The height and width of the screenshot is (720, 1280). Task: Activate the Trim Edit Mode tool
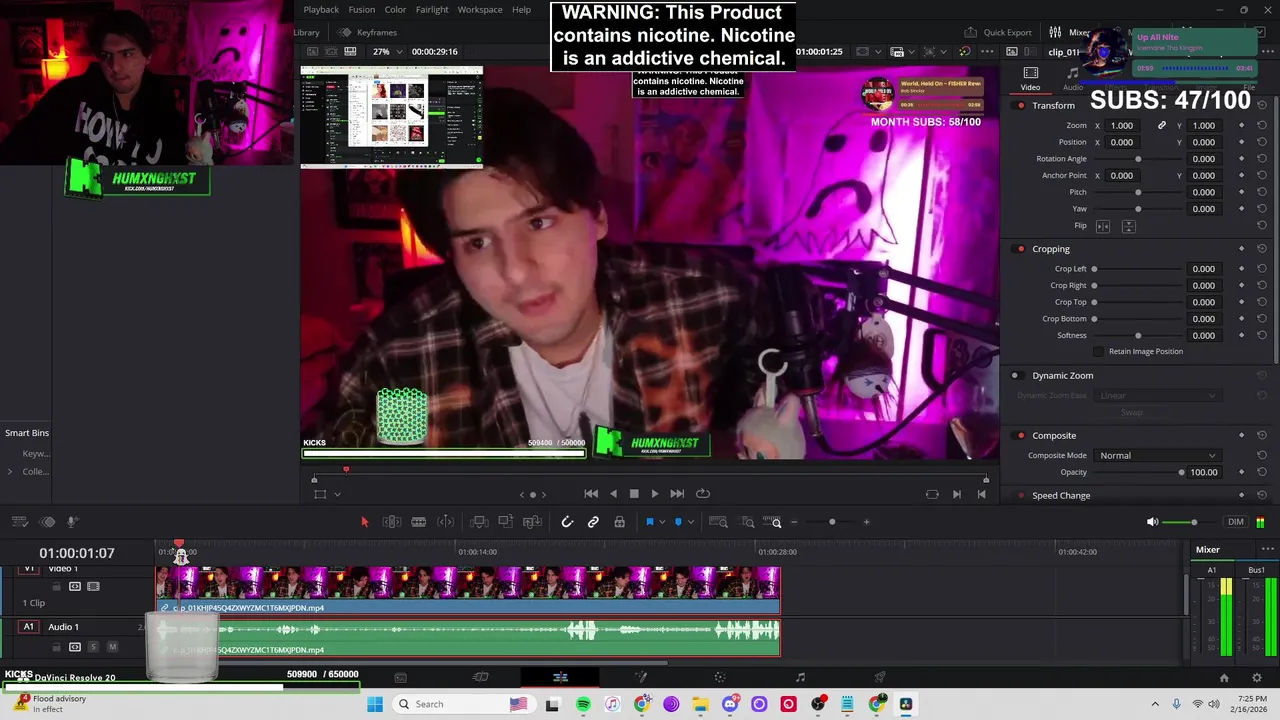(392, 522)
